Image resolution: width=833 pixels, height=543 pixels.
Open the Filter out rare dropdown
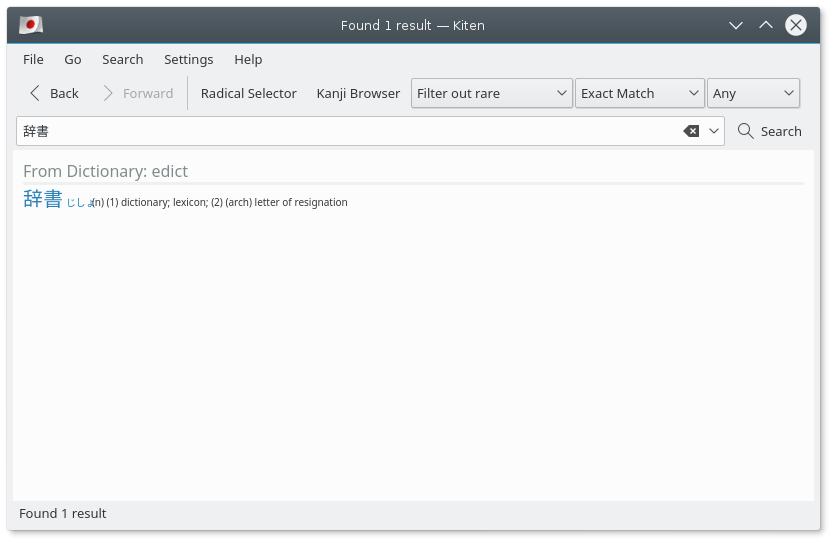[x=492, y=94]
